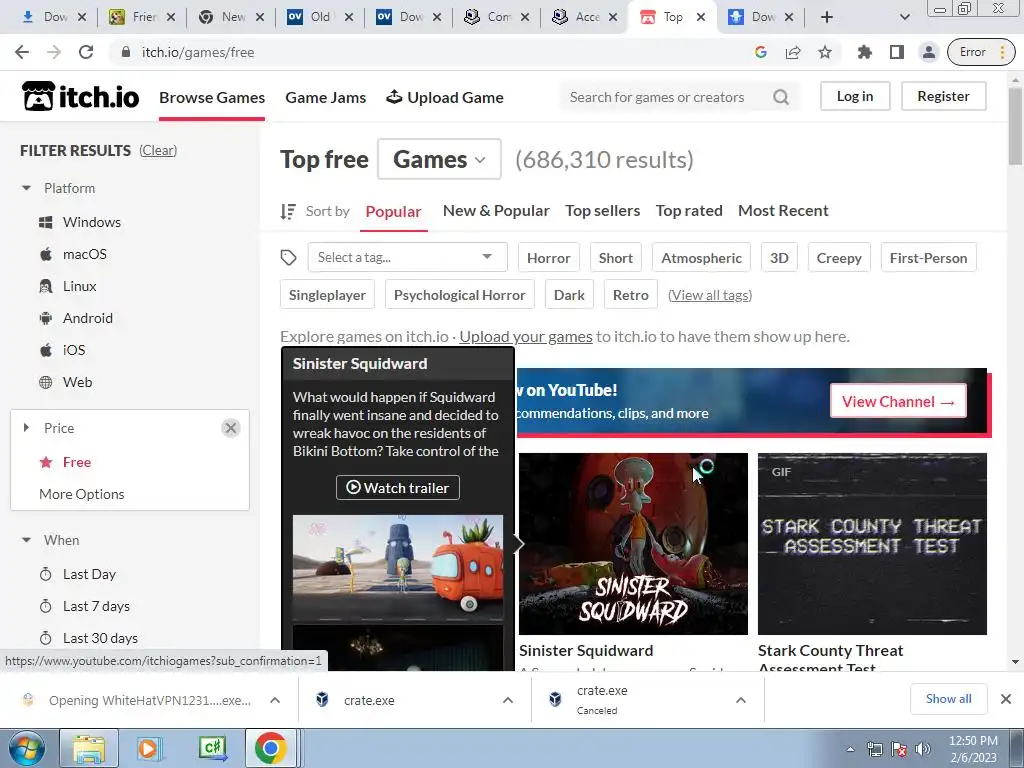Click the search magnifier icon
The width and height of the screenshot is (1024, 768).
(x=780, y=97)
